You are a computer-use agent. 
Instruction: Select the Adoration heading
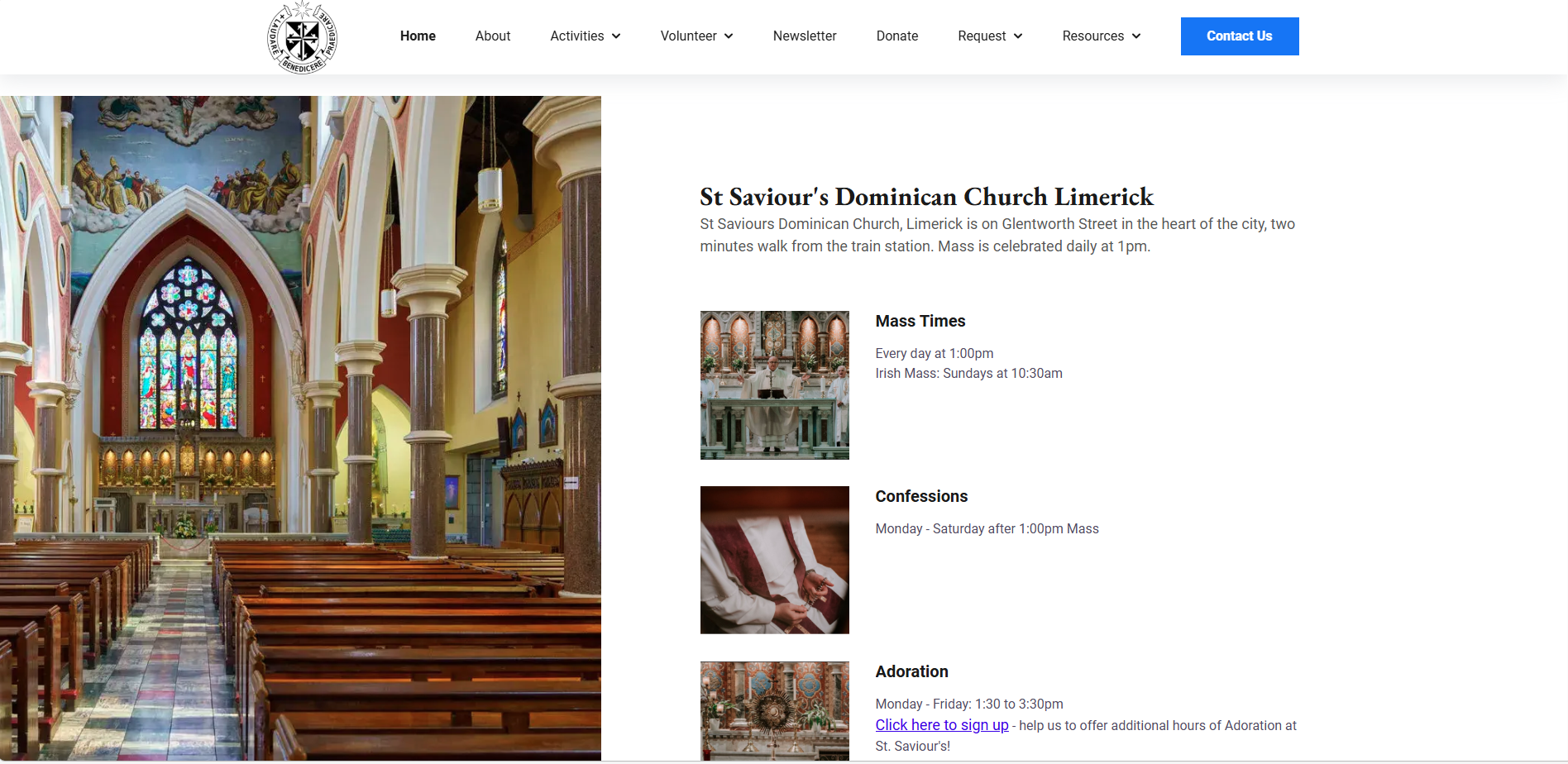[x=912, y=671]
